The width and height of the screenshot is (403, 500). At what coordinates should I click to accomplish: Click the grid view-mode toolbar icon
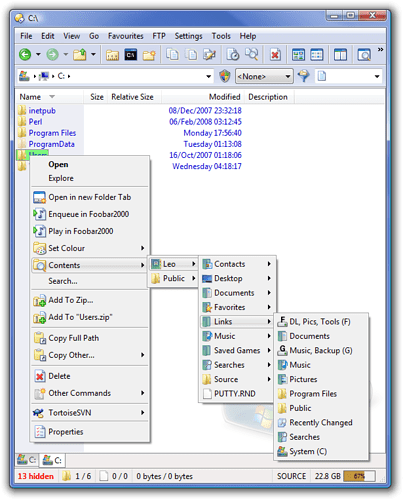click(x=298, y=54)
